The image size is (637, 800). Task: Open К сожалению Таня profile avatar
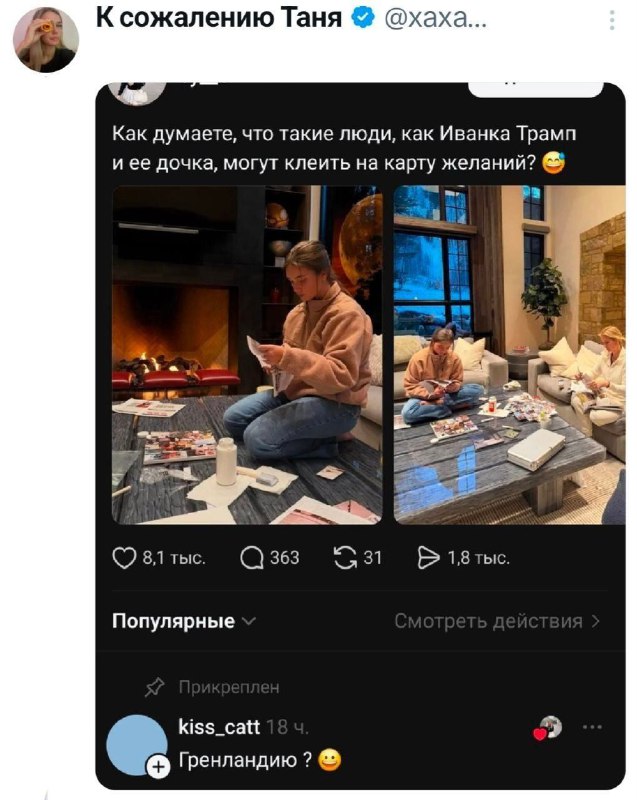pos(45,39)
